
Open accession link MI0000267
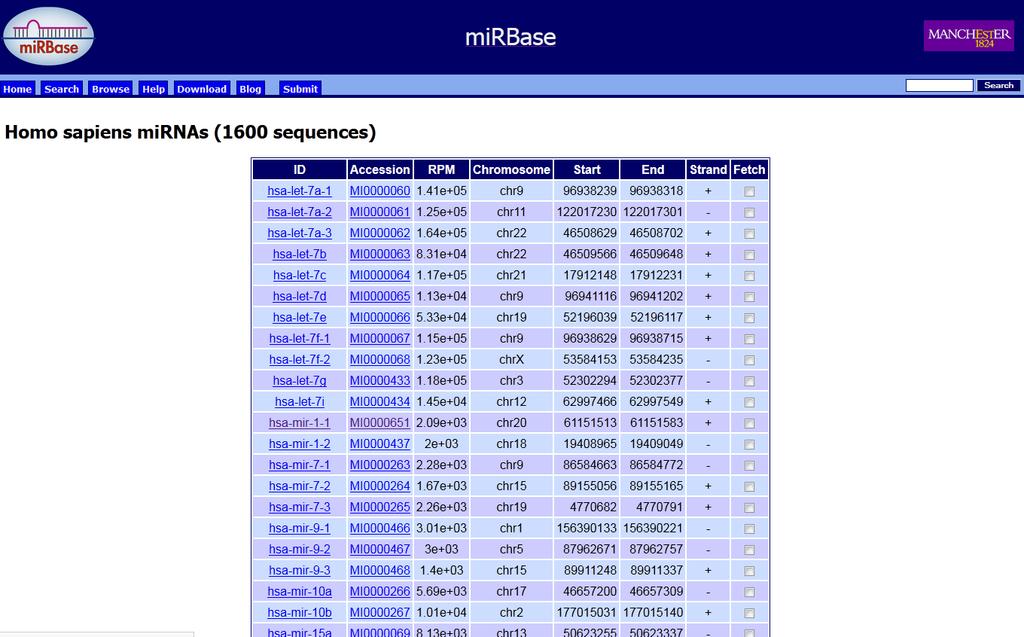click(x=379, y=612)
